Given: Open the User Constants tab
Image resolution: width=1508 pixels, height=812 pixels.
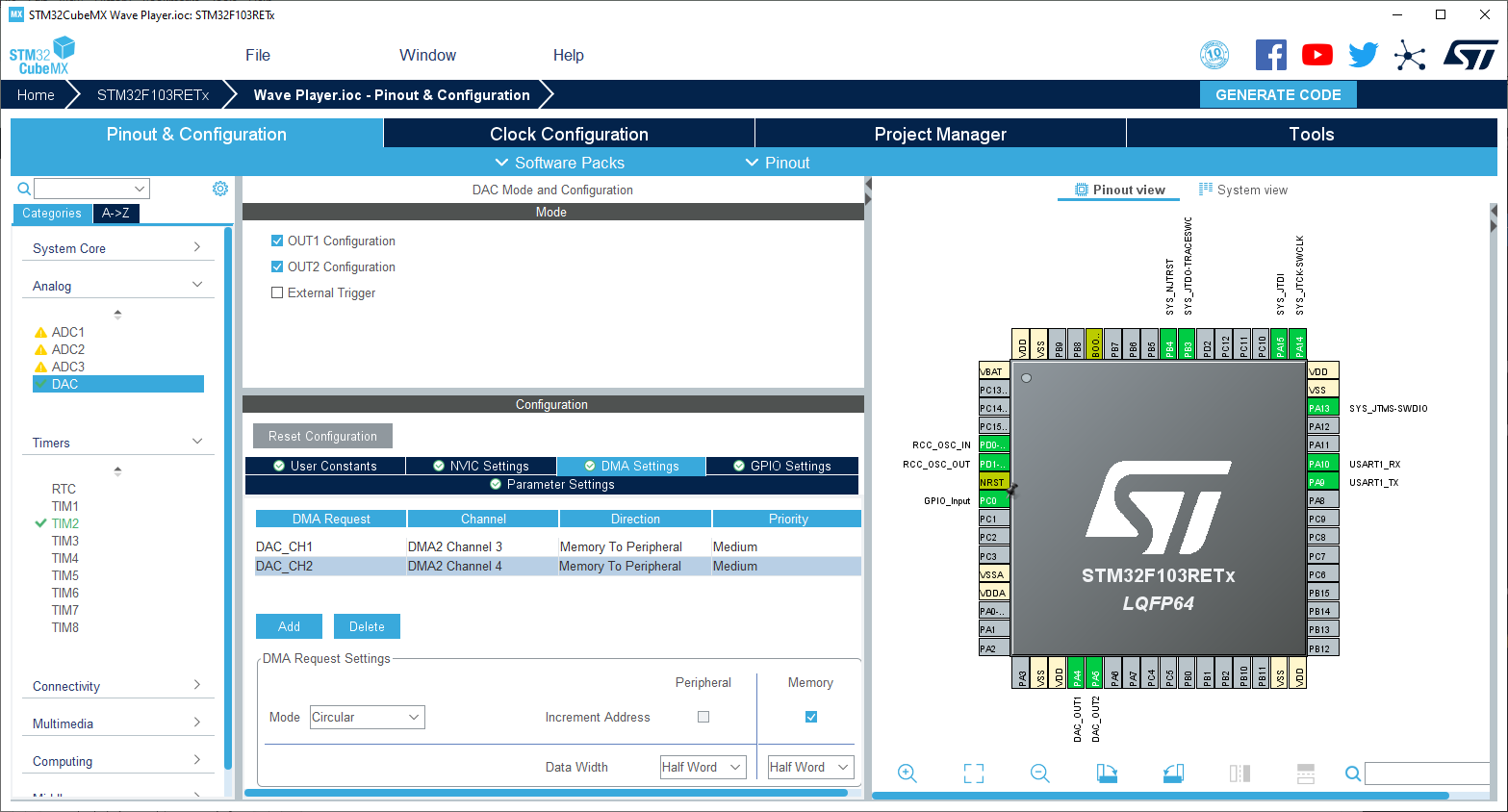Looking at the screenshot, I should point(325,466).
